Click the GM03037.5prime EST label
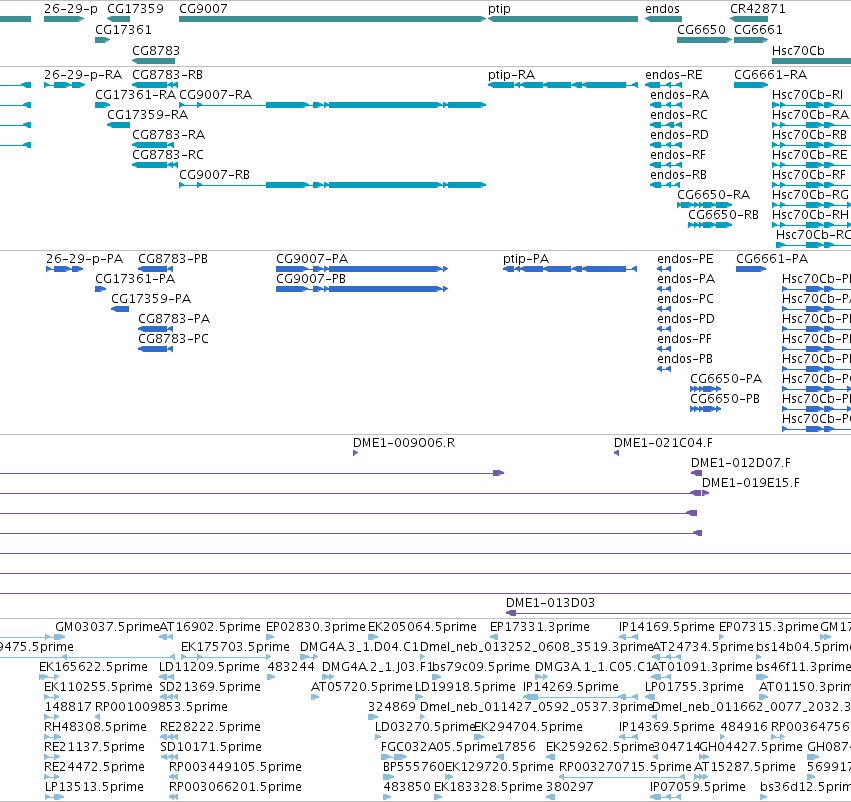851x802 pixels. 107,627
